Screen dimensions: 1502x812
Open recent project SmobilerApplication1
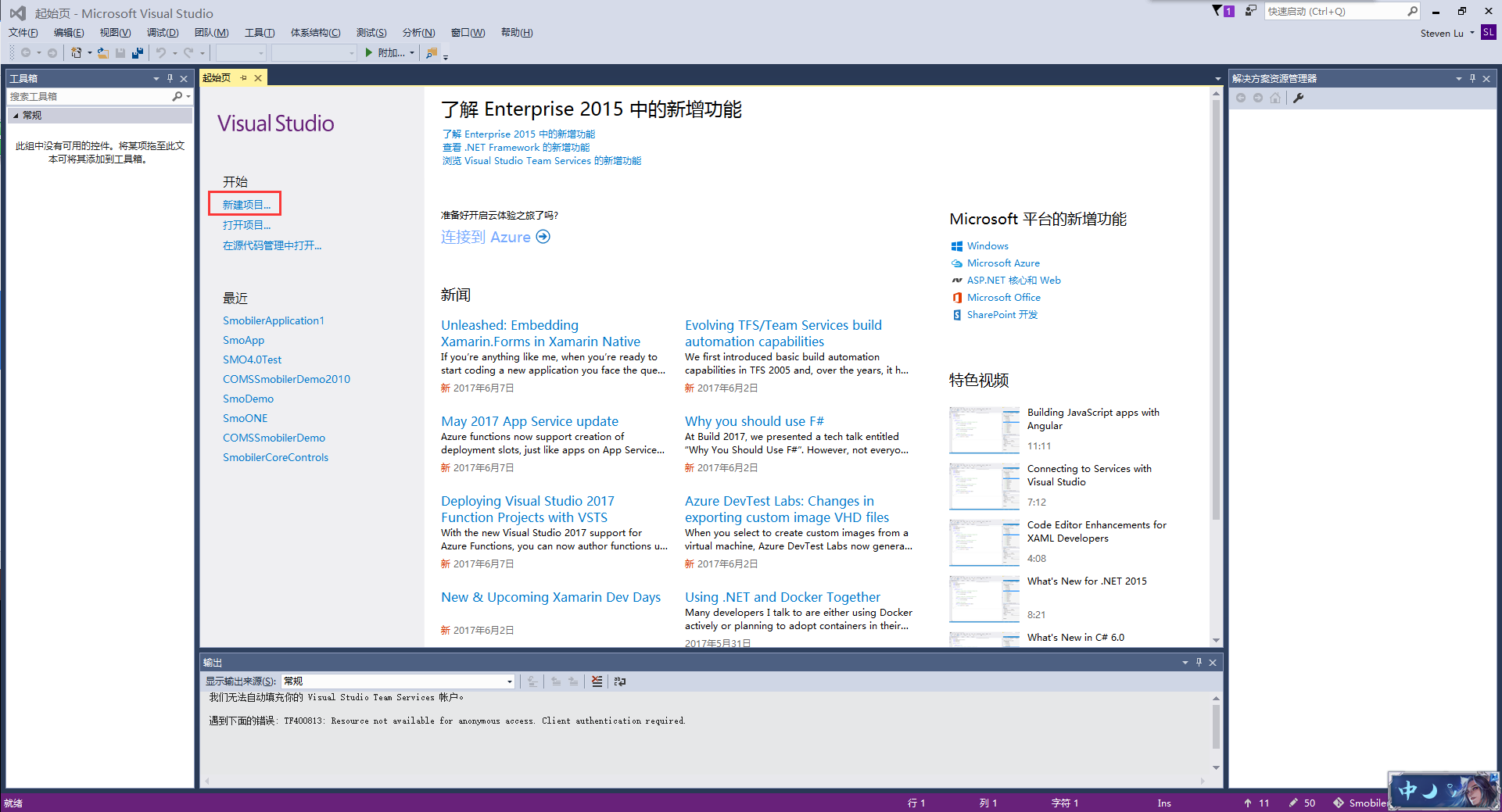(274, 320)
